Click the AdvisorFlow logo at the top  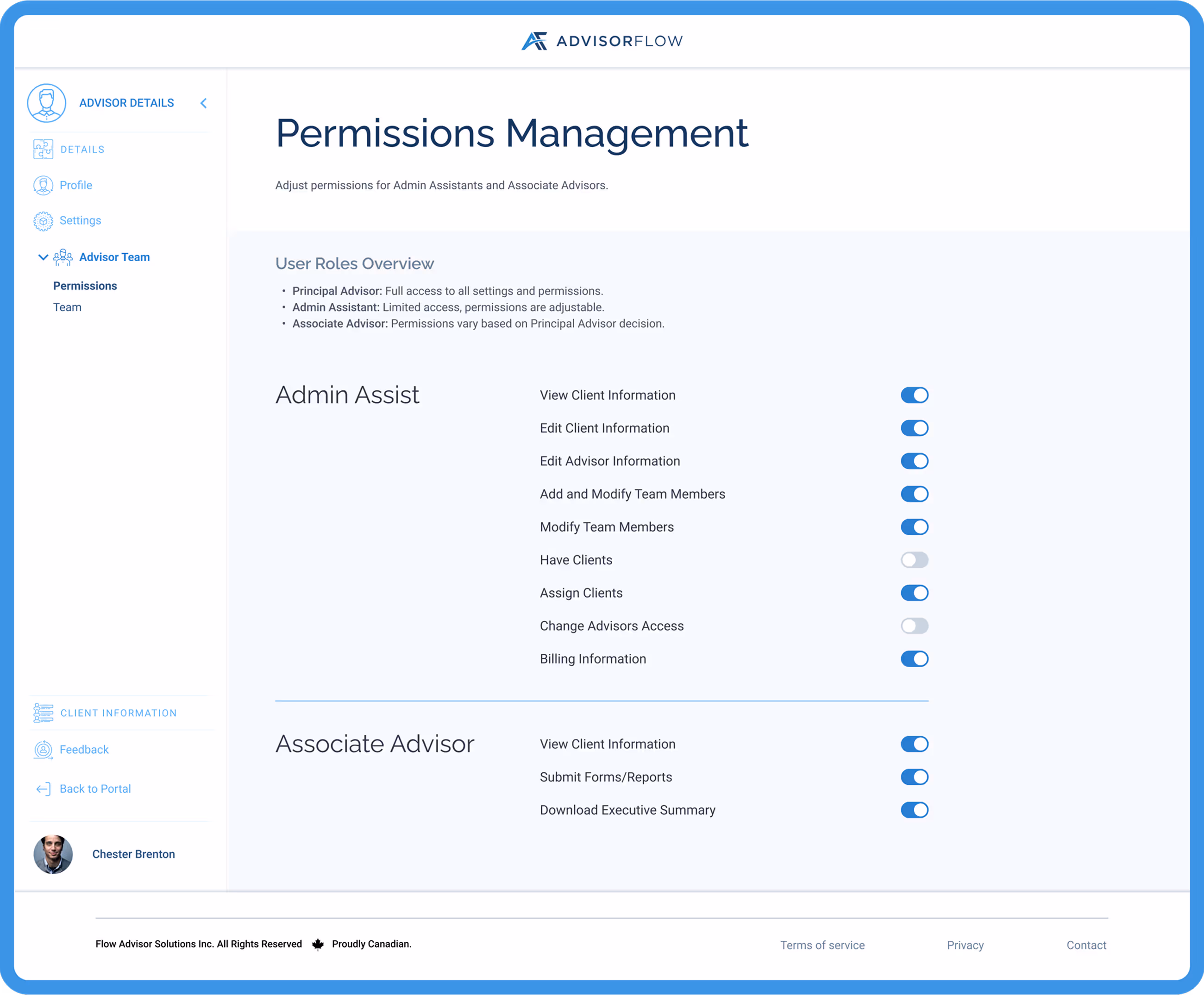[601, 40]
